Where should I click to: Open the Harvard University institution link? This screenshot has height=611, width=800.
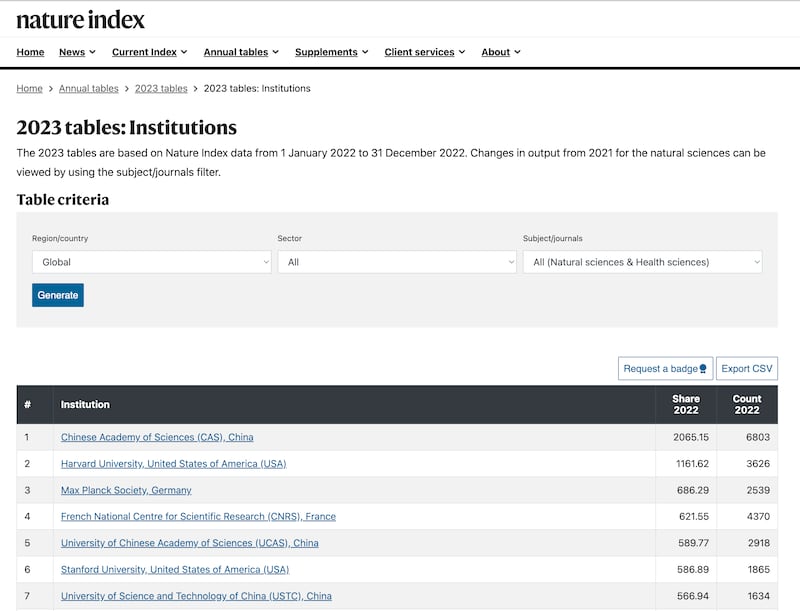(173, 464)
